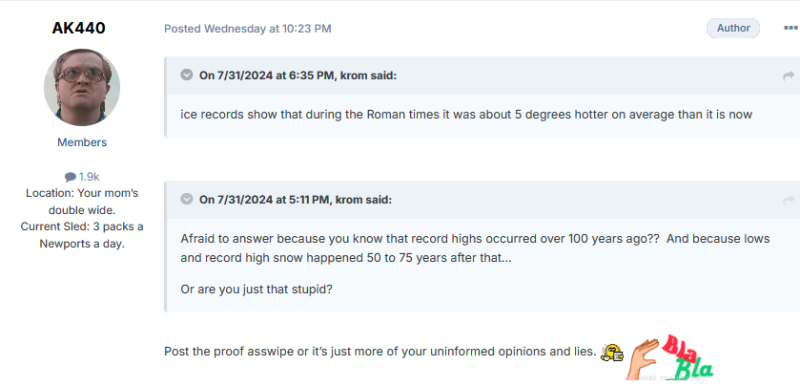Go to original 5:11 PM quoted post arrow
Screen dimensions: 800x387
click(x=789, y=200)
